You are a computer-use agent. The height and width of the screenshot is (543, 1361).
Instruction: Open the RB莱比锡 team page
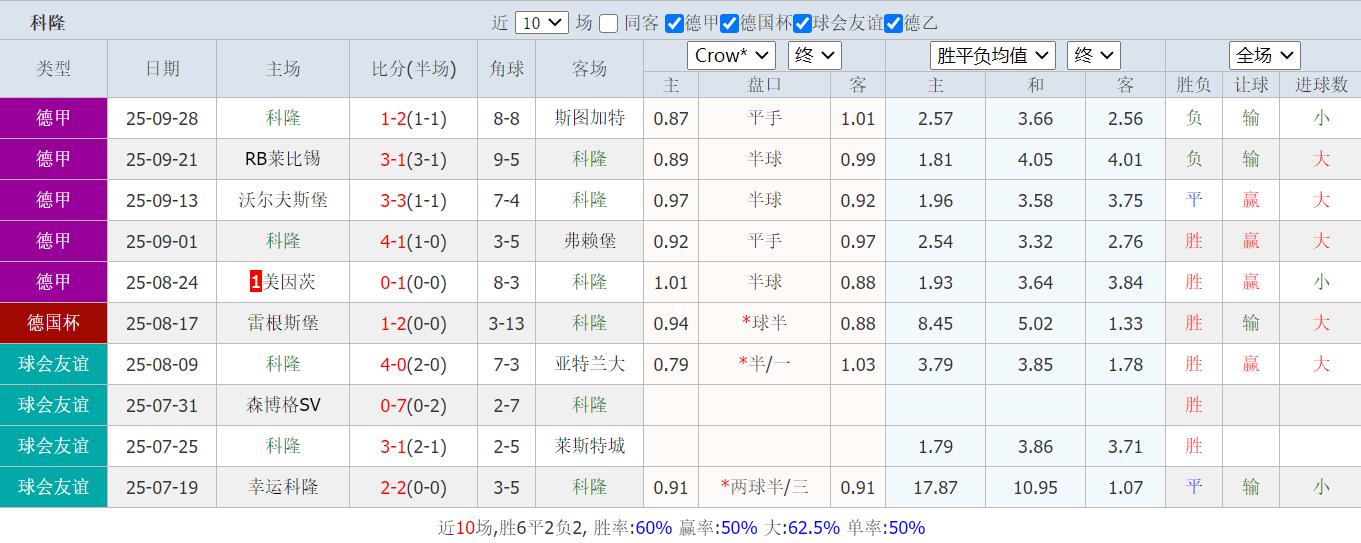click(283, 159)
